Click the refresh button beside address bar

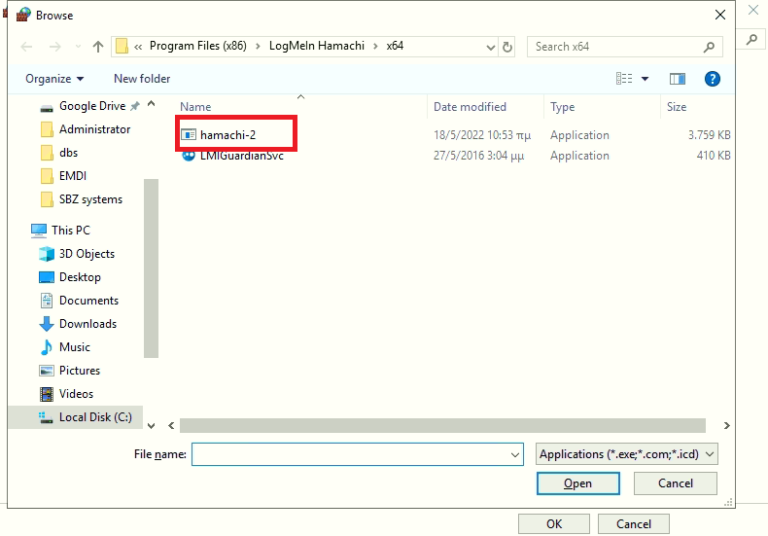click(x=508, y=47)
